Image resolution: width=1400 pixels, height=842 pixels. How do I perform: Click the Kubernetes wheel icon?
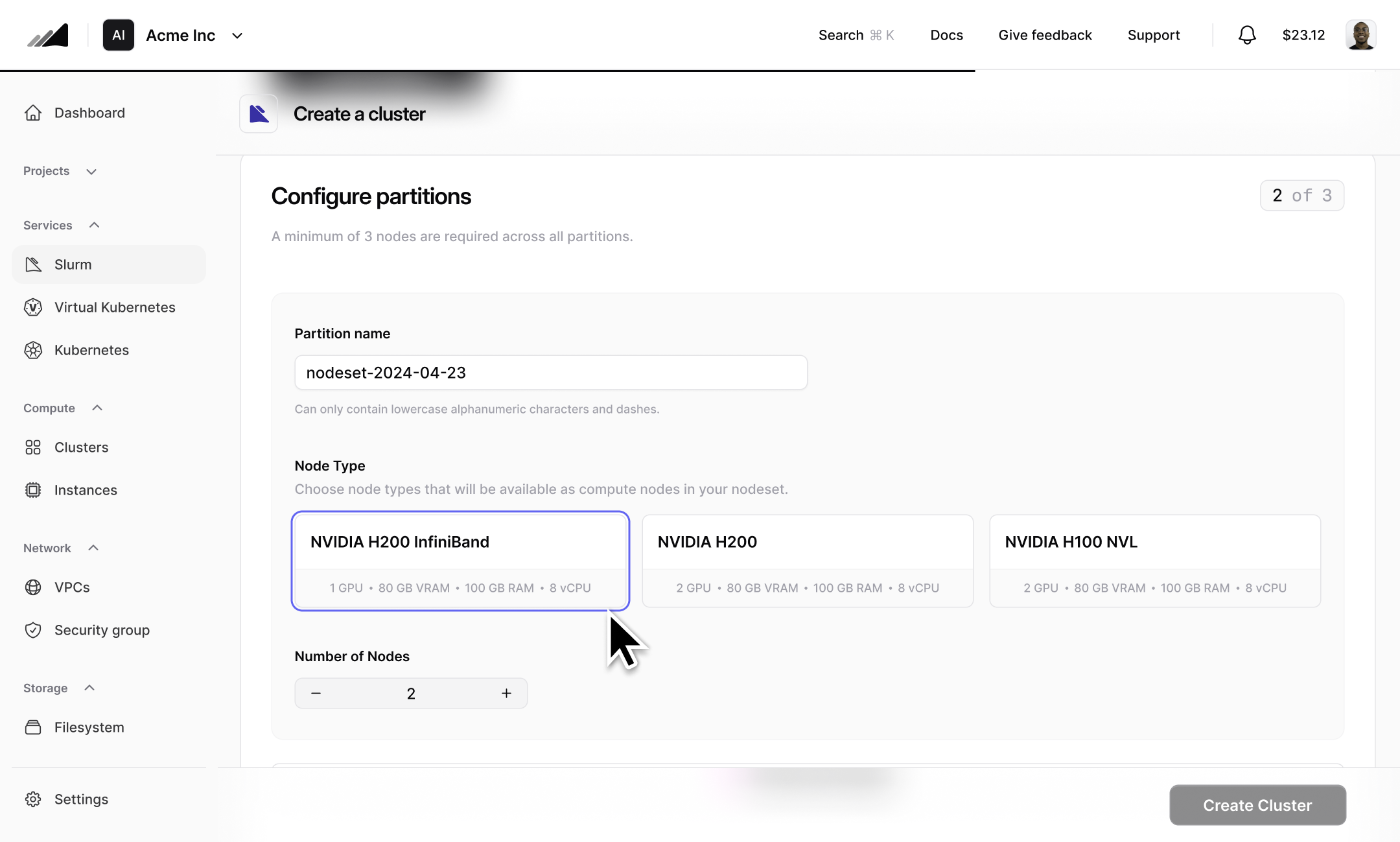[x=33, y=350]
